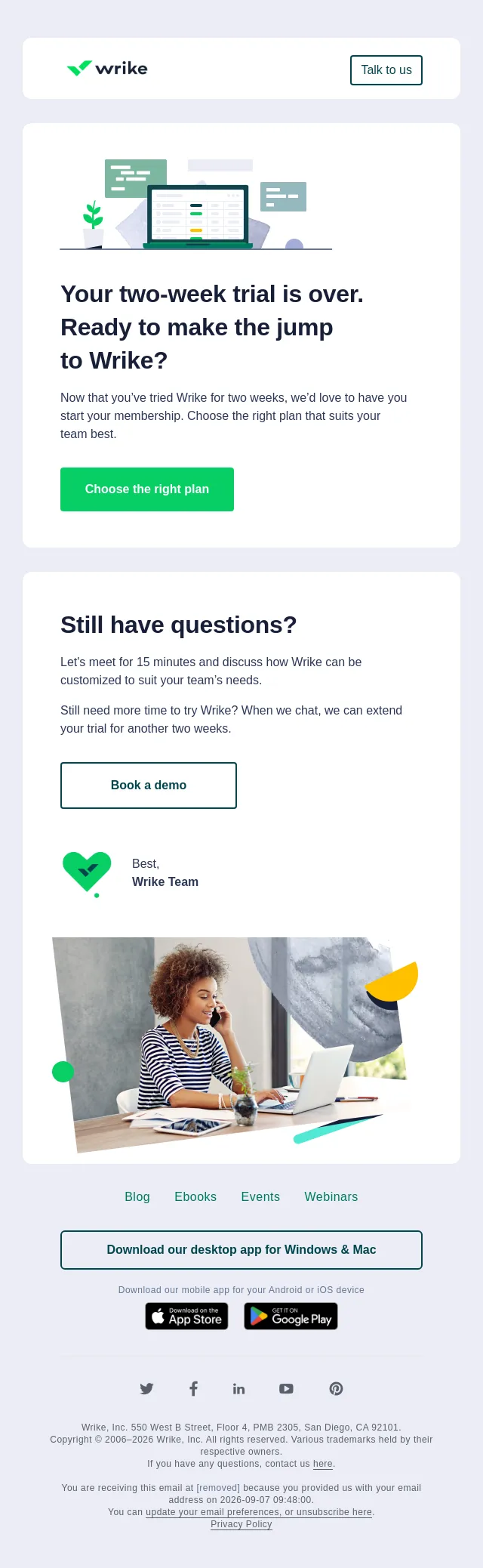This screenshot has width=483, height=1568.
Task: Open the YouTube social icon
Action: point(286,1388)
